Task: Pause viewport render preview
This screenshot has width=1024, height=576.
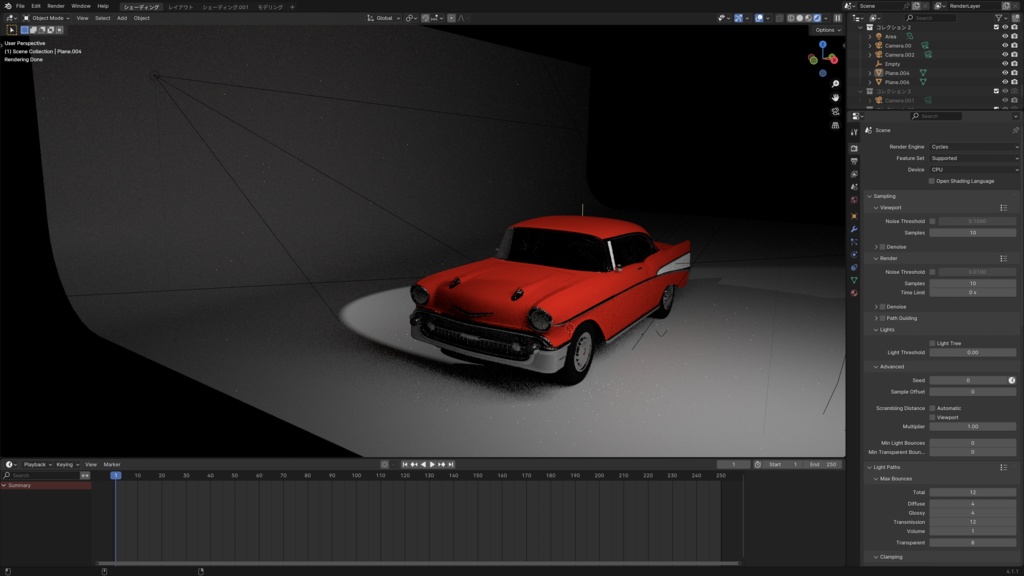Action: click(x=838, y=18)
